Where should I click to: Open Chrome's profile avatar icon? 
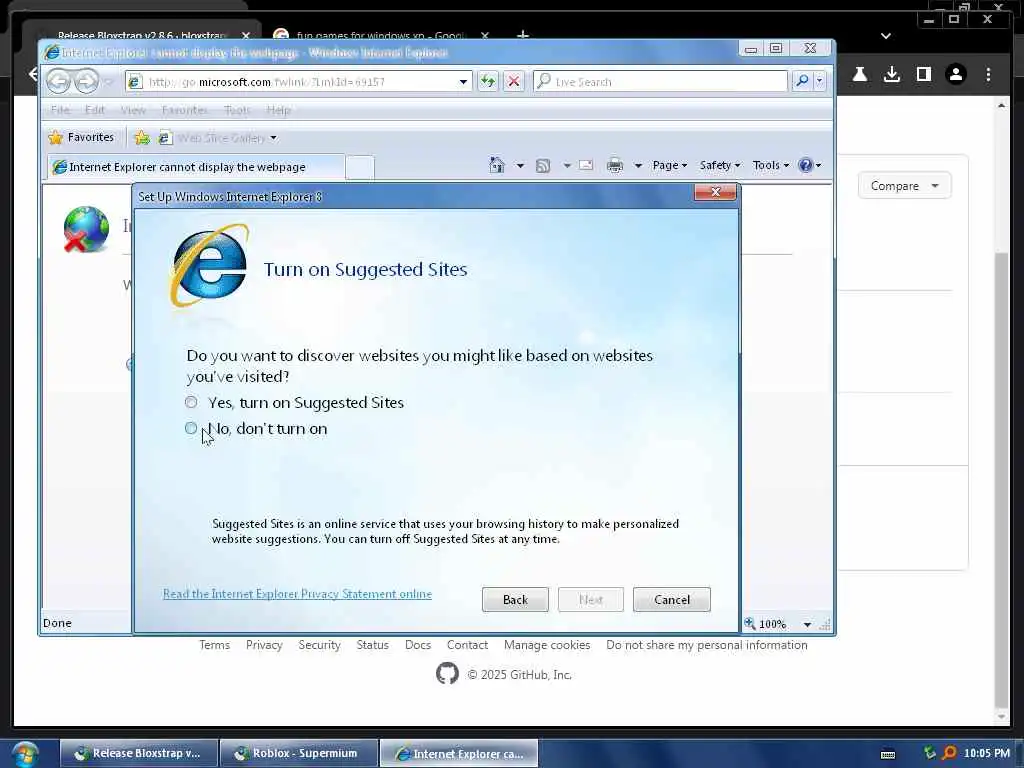point(955,74)
